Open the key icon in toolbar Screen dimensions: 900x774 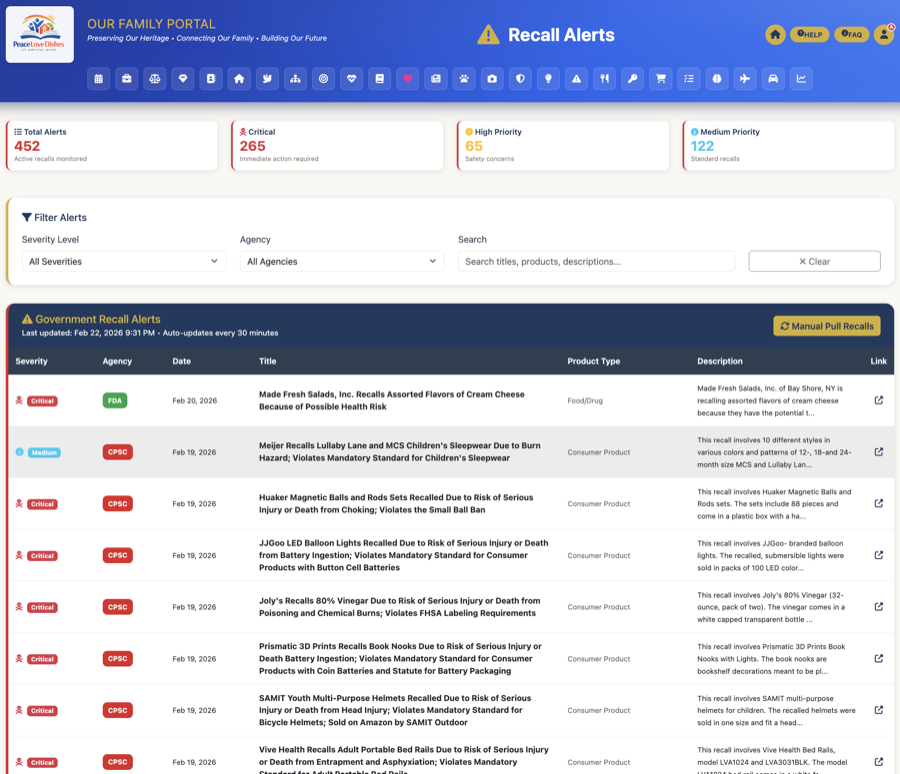tap(633, 79)
